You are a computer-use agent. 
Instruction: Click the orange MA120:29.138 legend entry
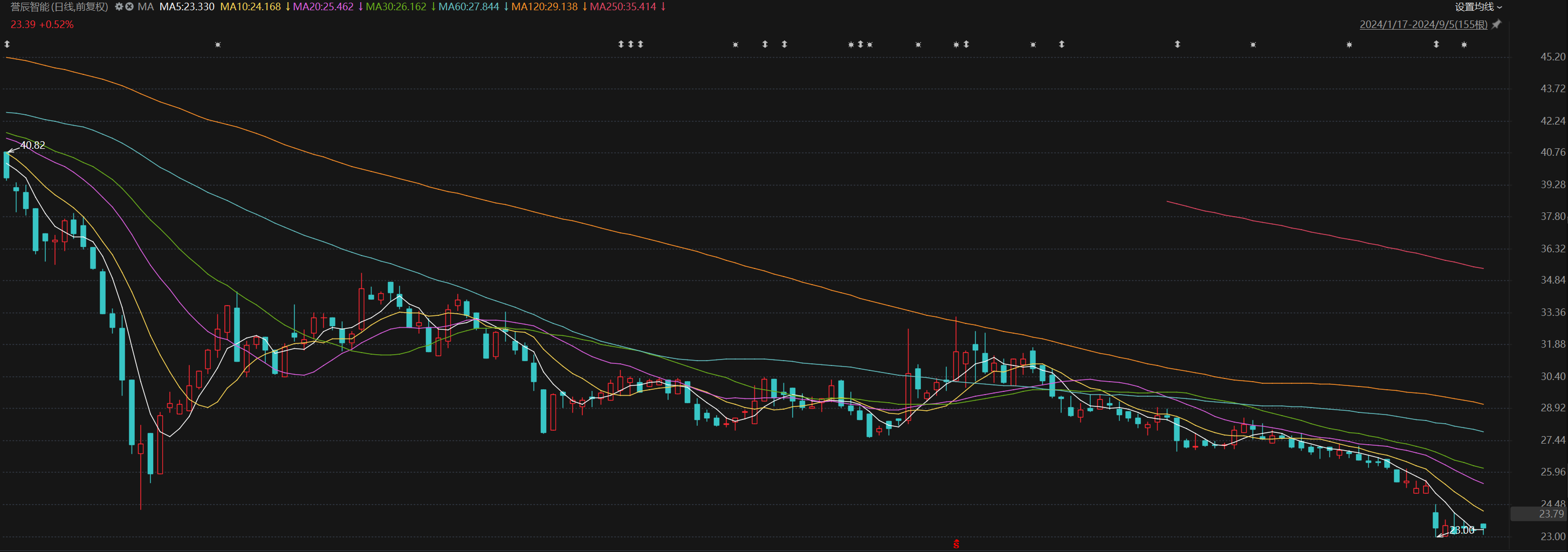coord(544,6)
